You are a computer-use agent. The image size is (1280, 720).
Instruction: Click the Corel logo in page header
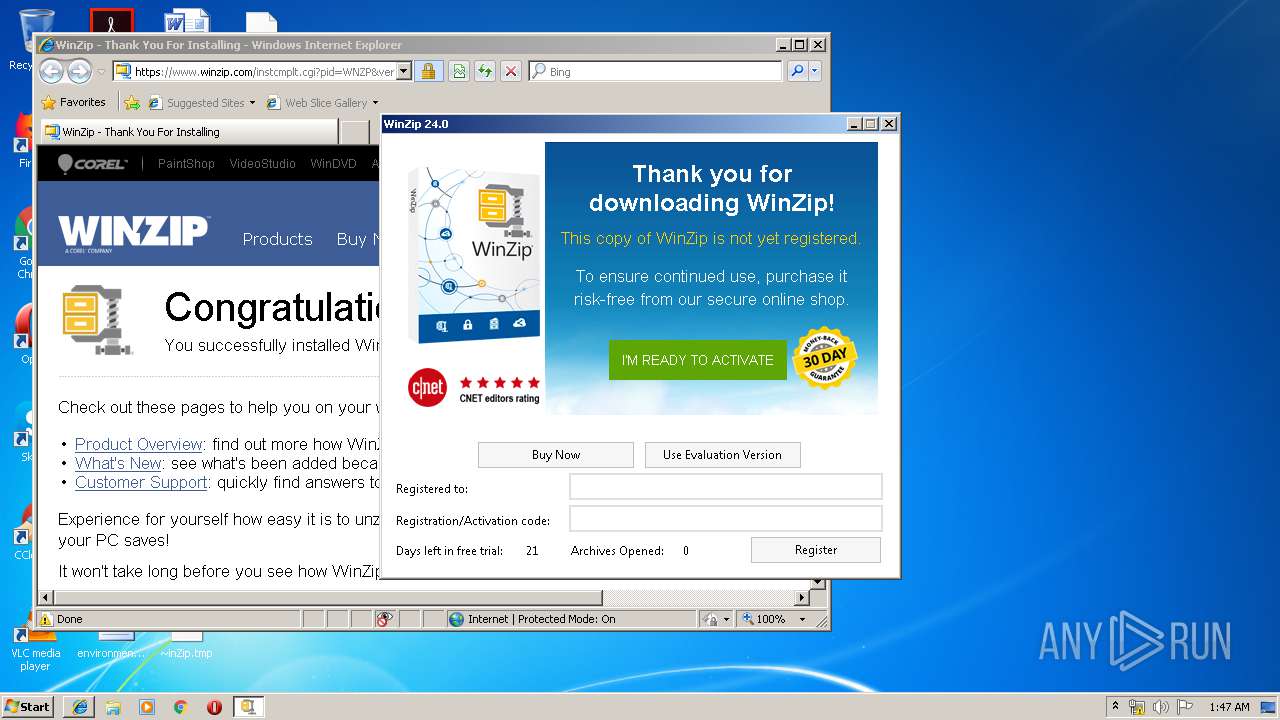point(92,163)
